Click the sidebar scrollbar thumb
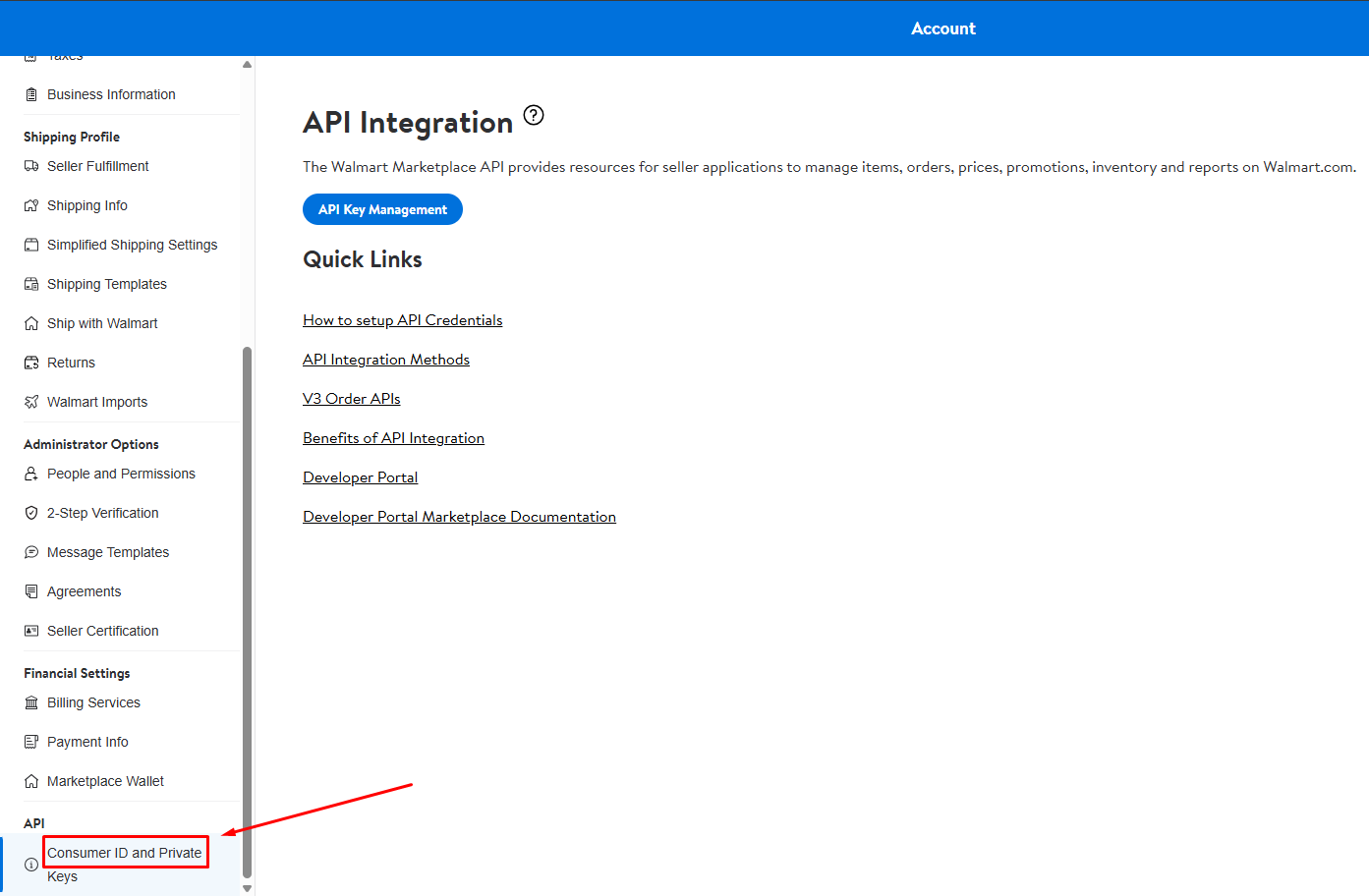Screen dimensions: 1369x896 point(247,612)
